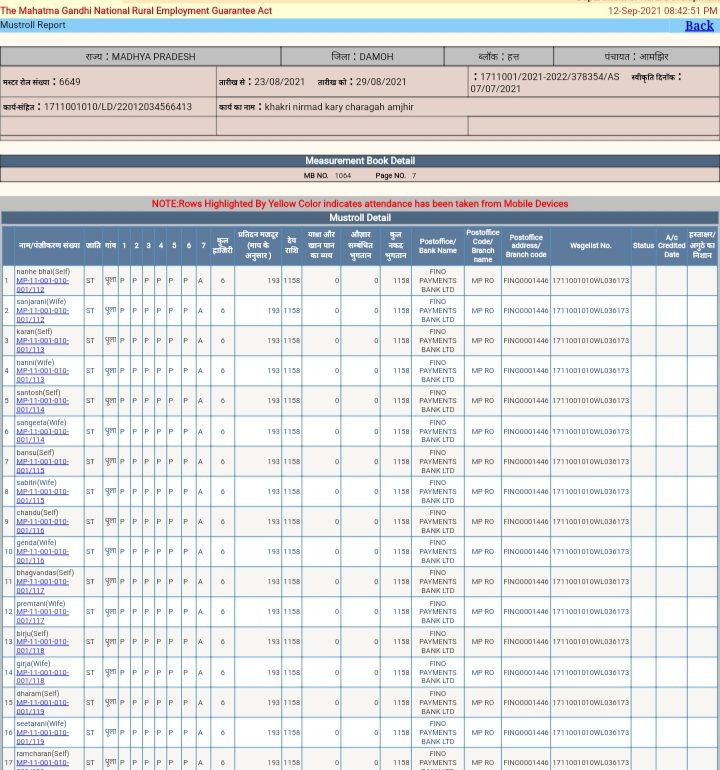Screen dimensions: 720x770
Task: Open birju(Self) registration number link
Action: pyautogui.click(x=42, y=646)
